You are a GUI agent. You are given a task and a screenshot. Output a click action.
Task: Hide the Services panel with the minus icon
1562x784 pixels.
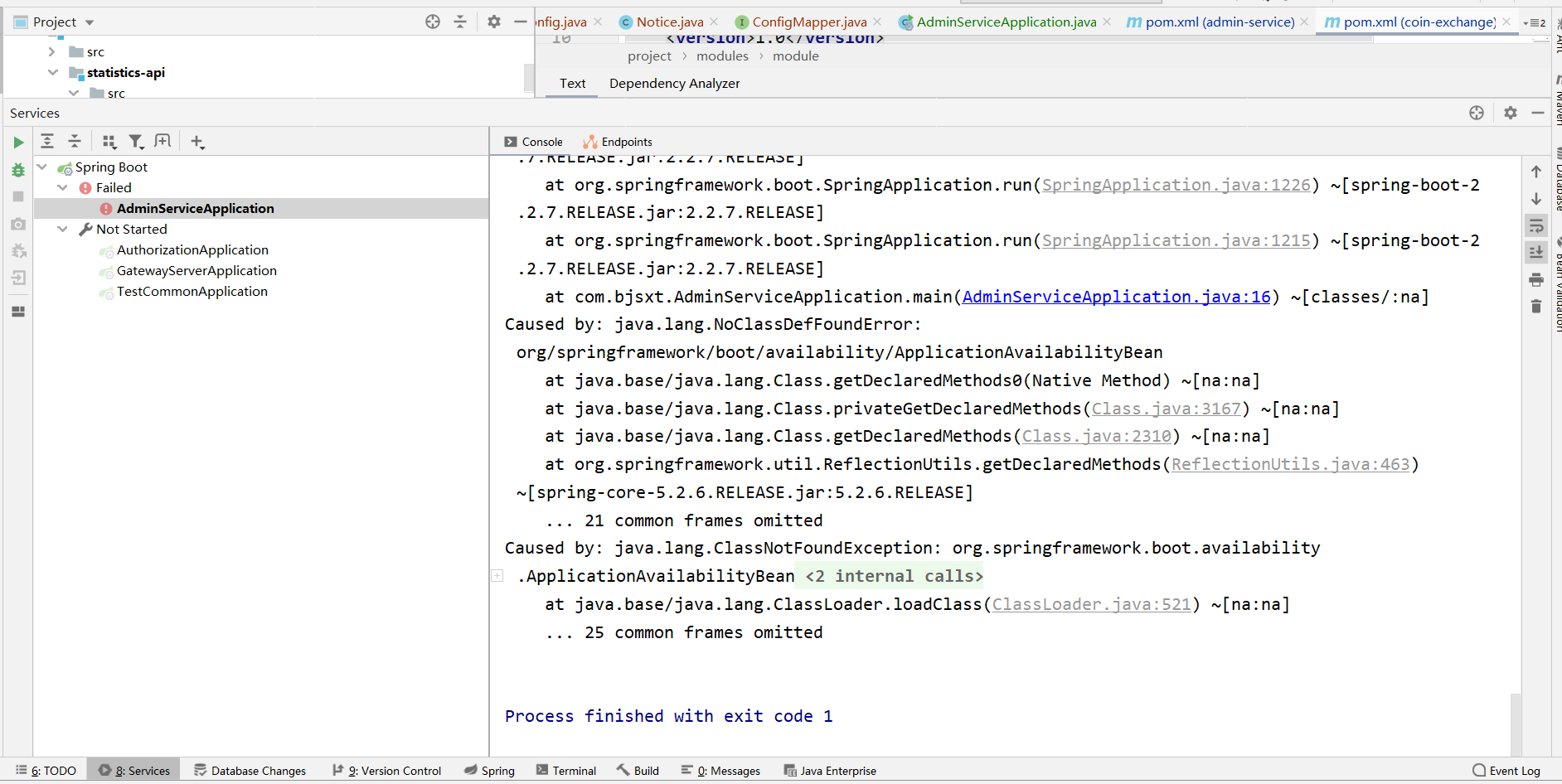pos(1538,113)
